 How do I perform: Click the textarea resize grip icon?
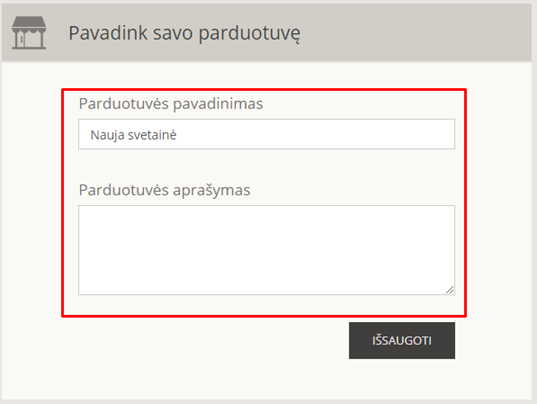pyautogui.click(x=450, y=290)
